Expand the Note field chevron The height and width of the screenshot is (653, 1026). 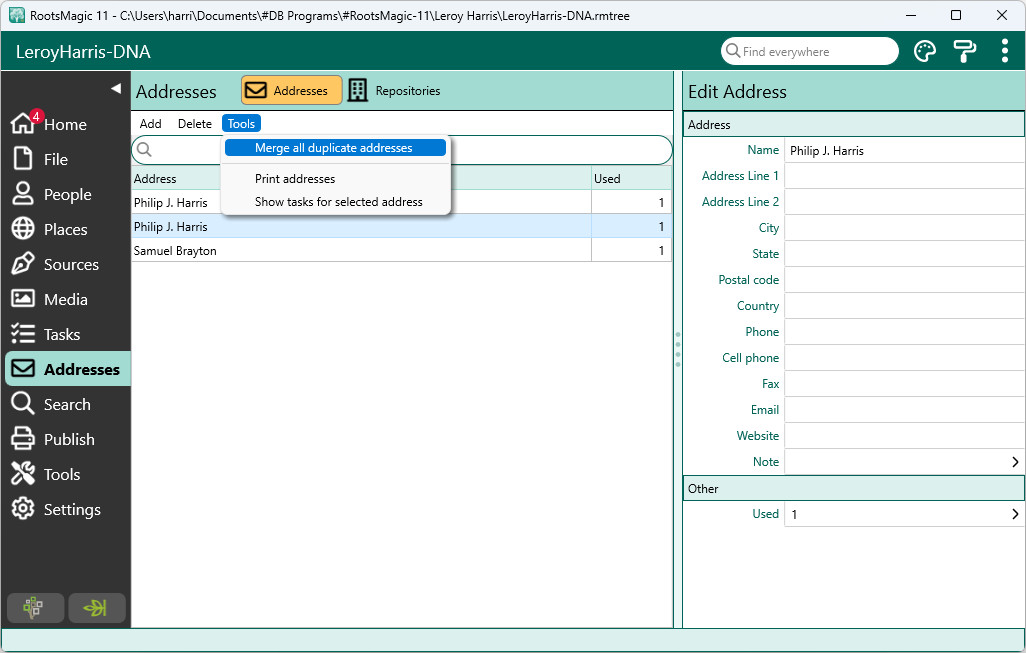coord(1015,462)
